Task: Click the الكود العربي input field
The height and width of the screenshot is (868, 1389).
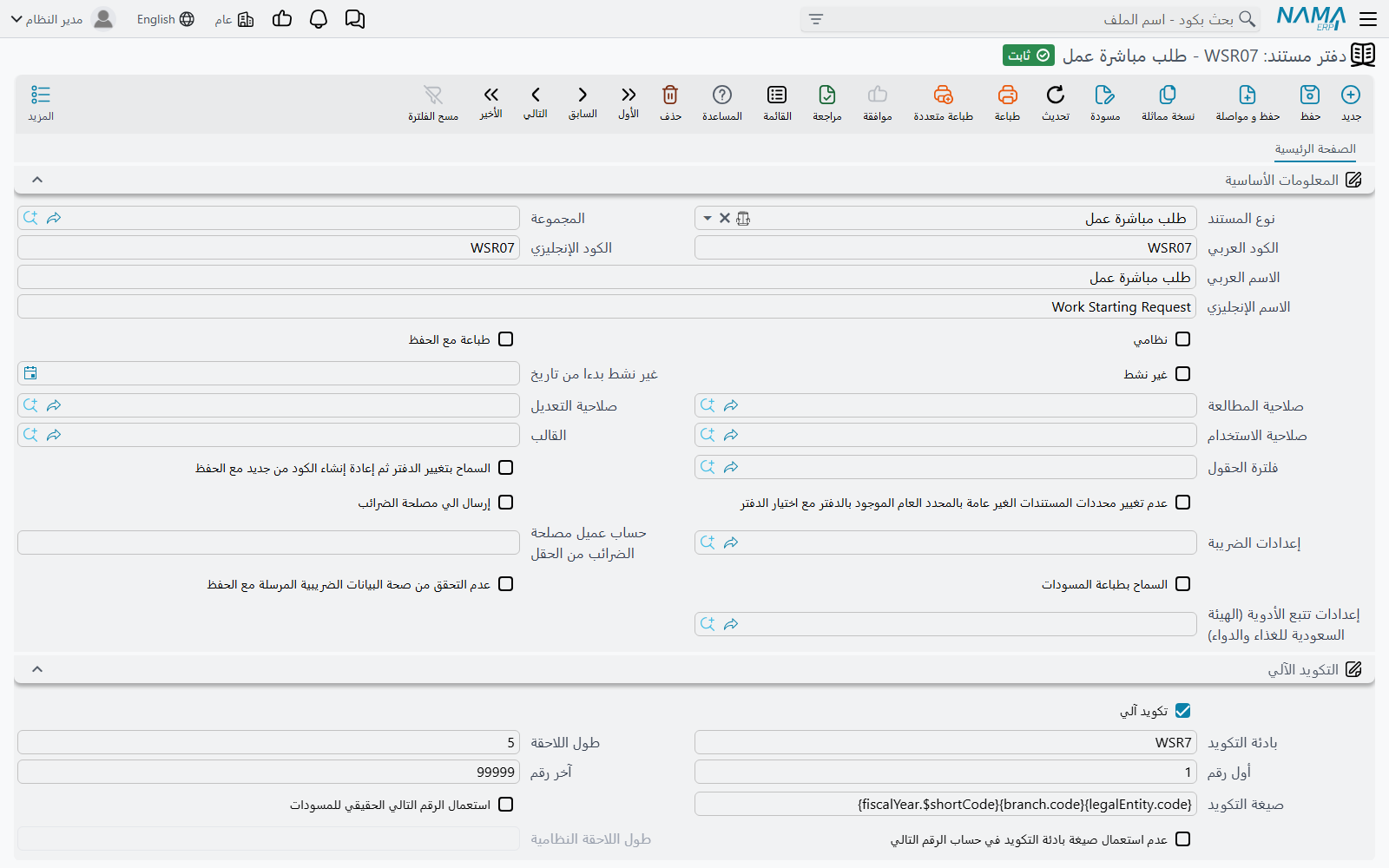Action: point(945,247)
